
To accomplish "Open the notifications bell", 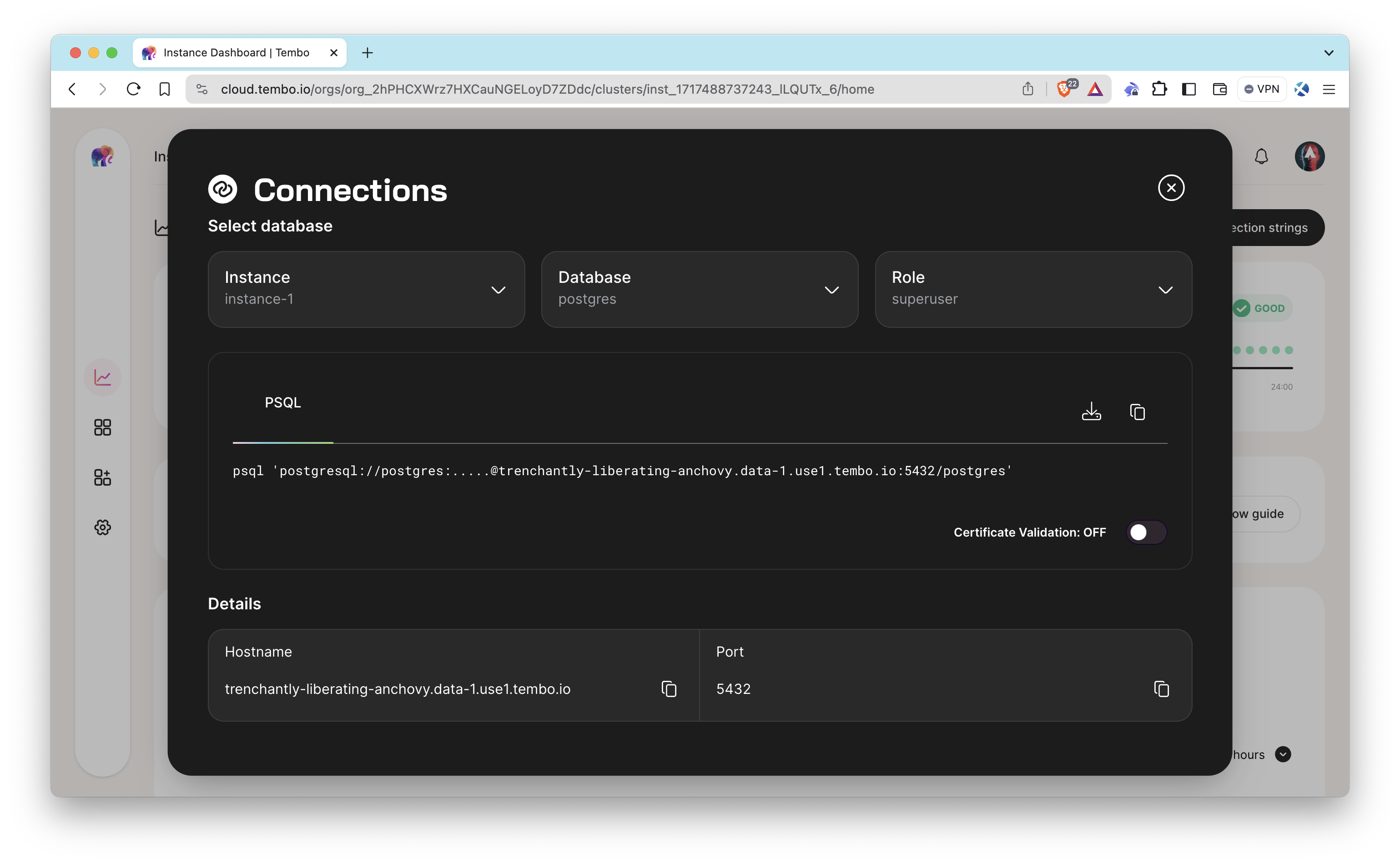I will (1261, 156).
